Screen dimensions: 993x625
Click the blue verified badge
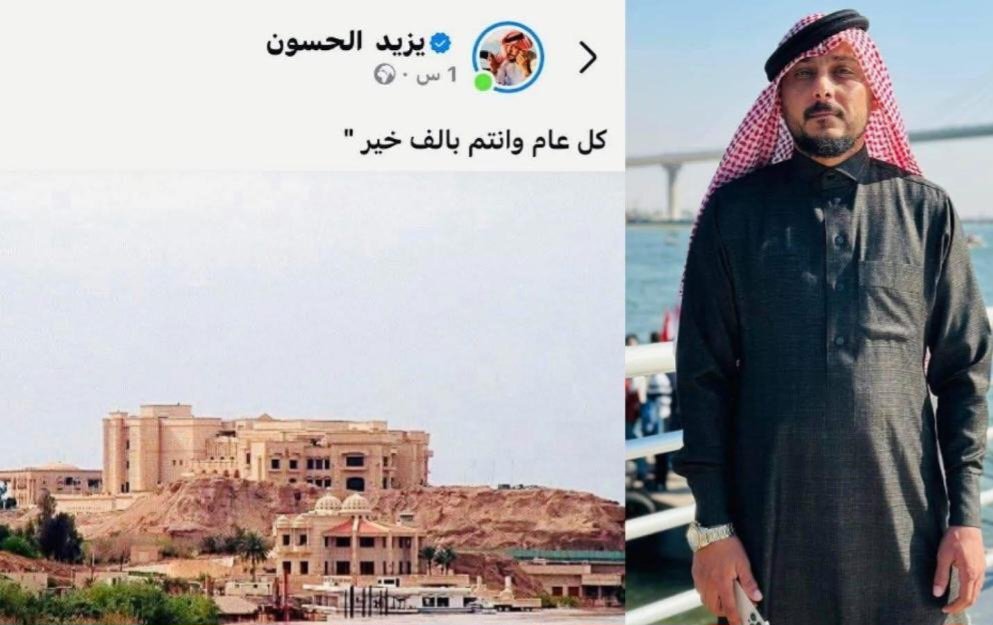[440, 42]
